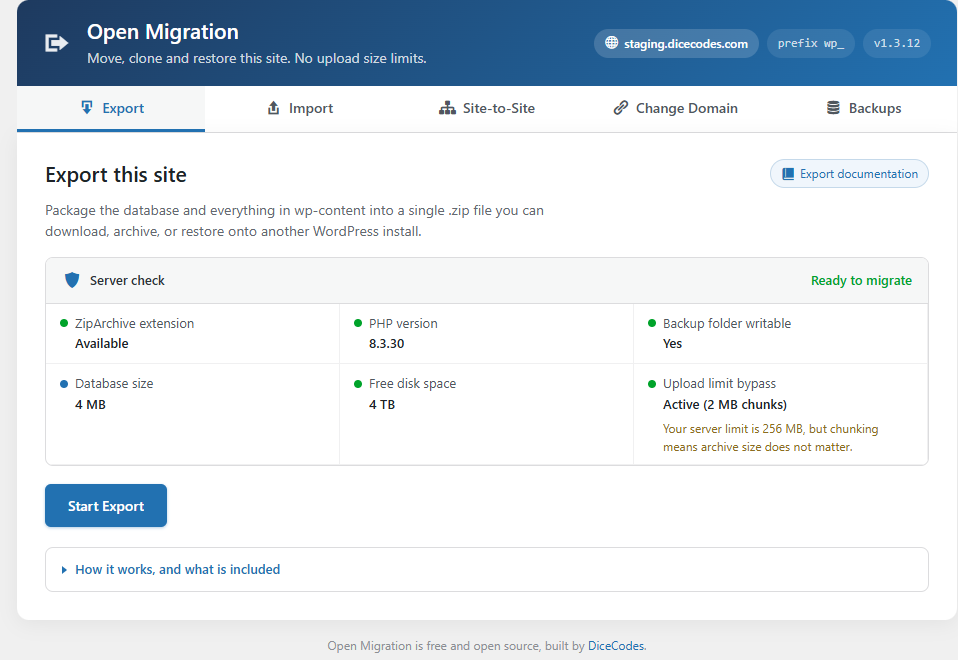958x660 pixels.
Task: Click the green dot beside ZipArchive extension
Action: (64, 323)
